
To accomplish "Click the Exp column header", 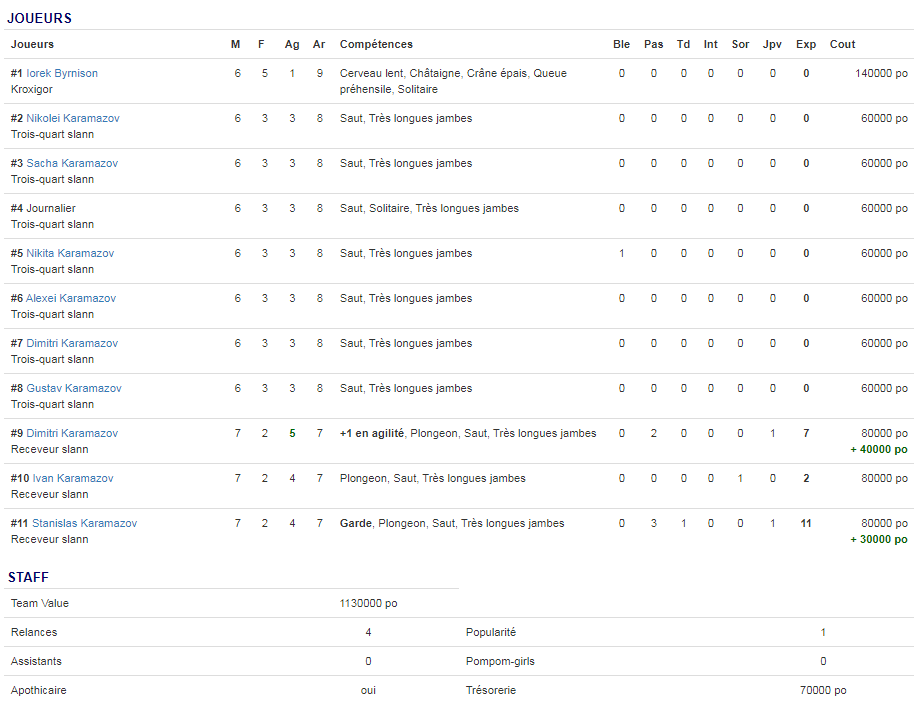I will click(806, 44).
